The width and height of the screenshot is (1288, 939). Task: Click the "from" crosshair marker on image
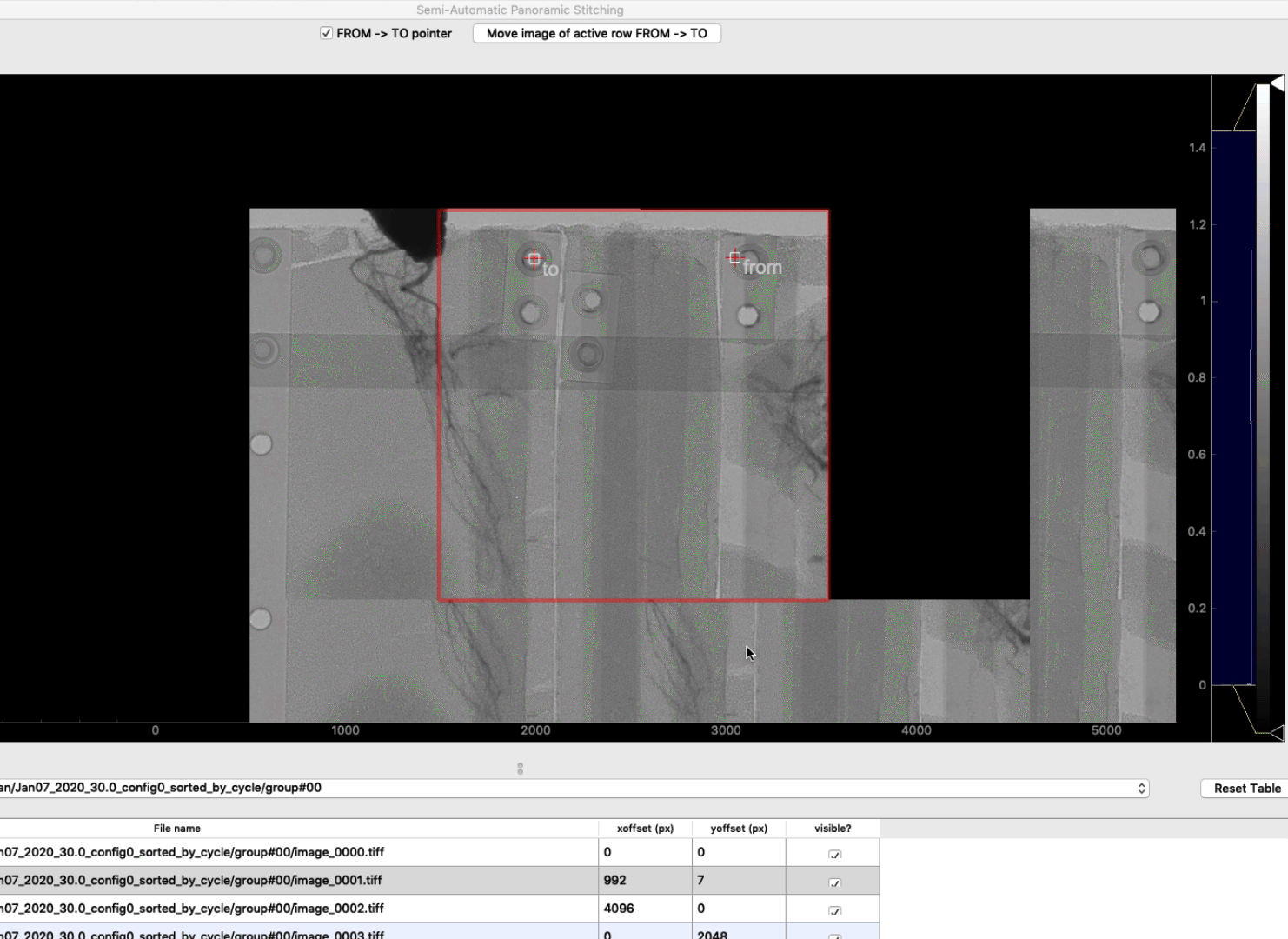735,257
